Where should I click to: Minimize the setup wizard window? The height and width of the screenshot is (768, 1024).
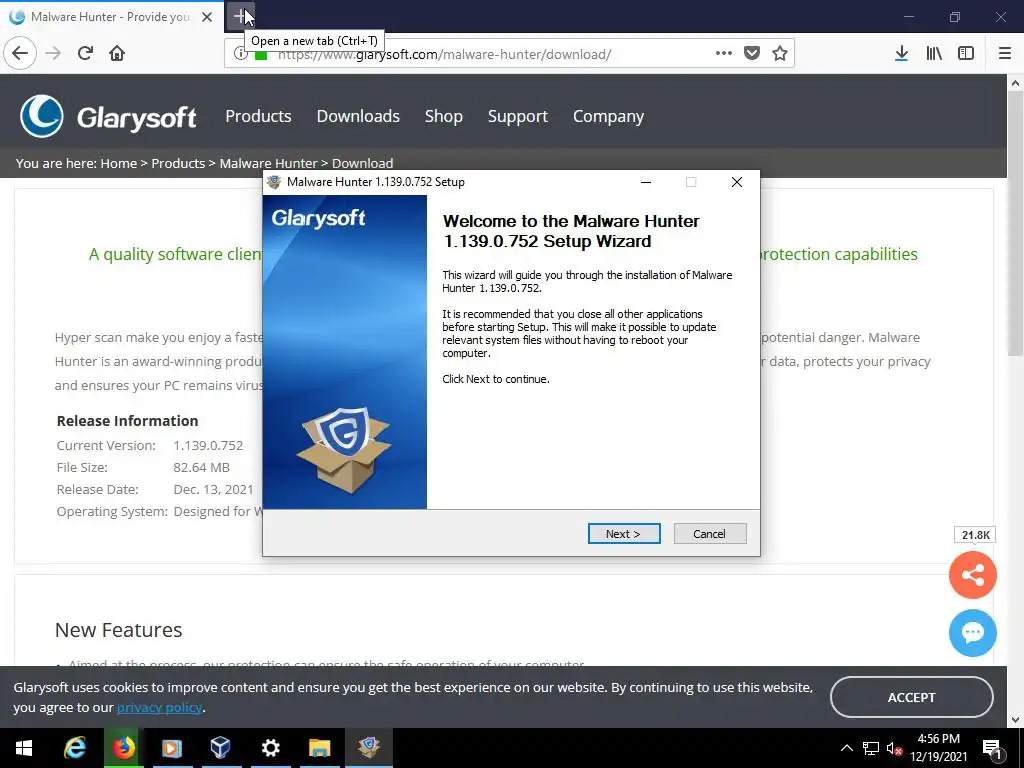click(646, 182)
